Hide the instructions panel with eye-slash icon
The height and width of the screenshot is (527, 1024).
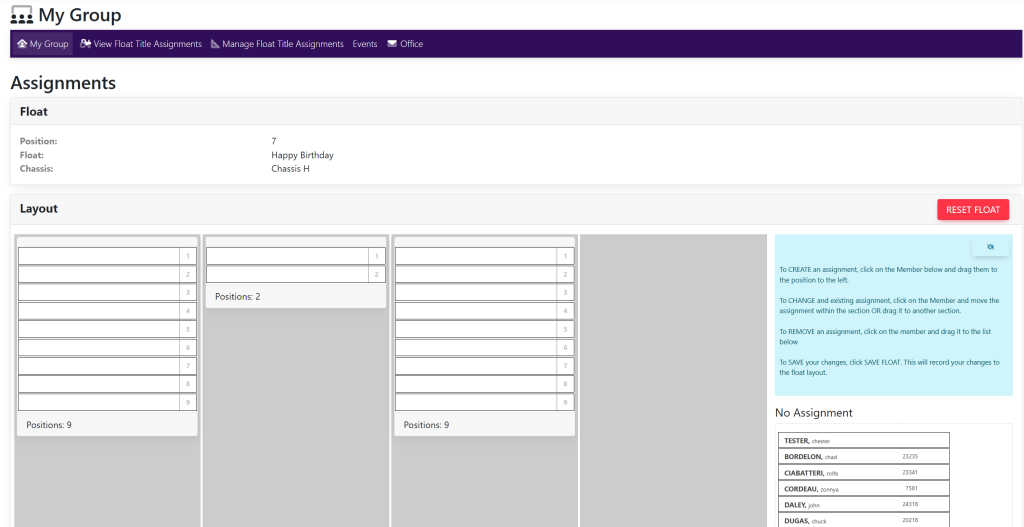click(x=990, y=247)
